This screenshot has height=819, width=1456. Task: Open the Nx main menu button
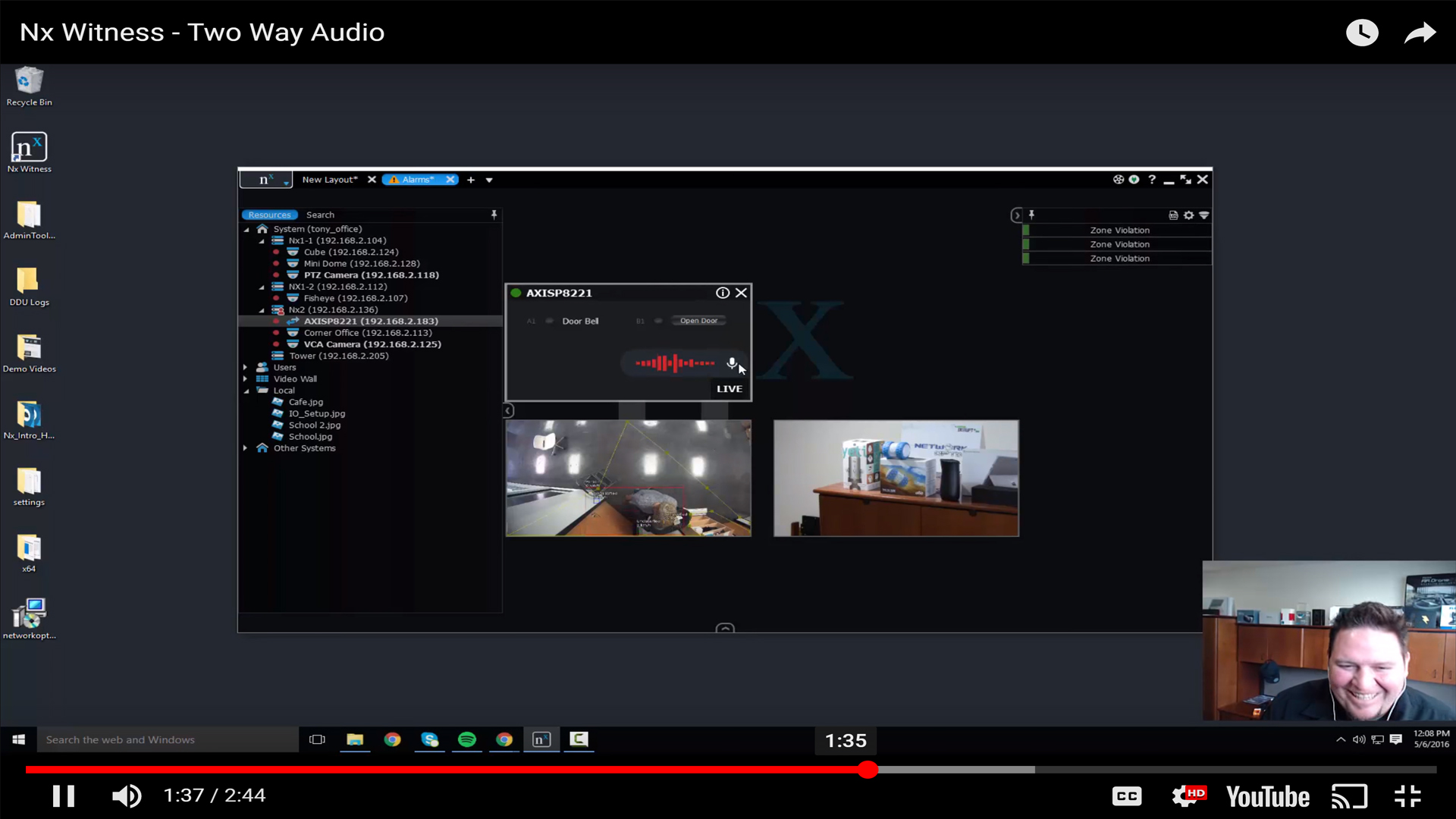click(266, 180)
